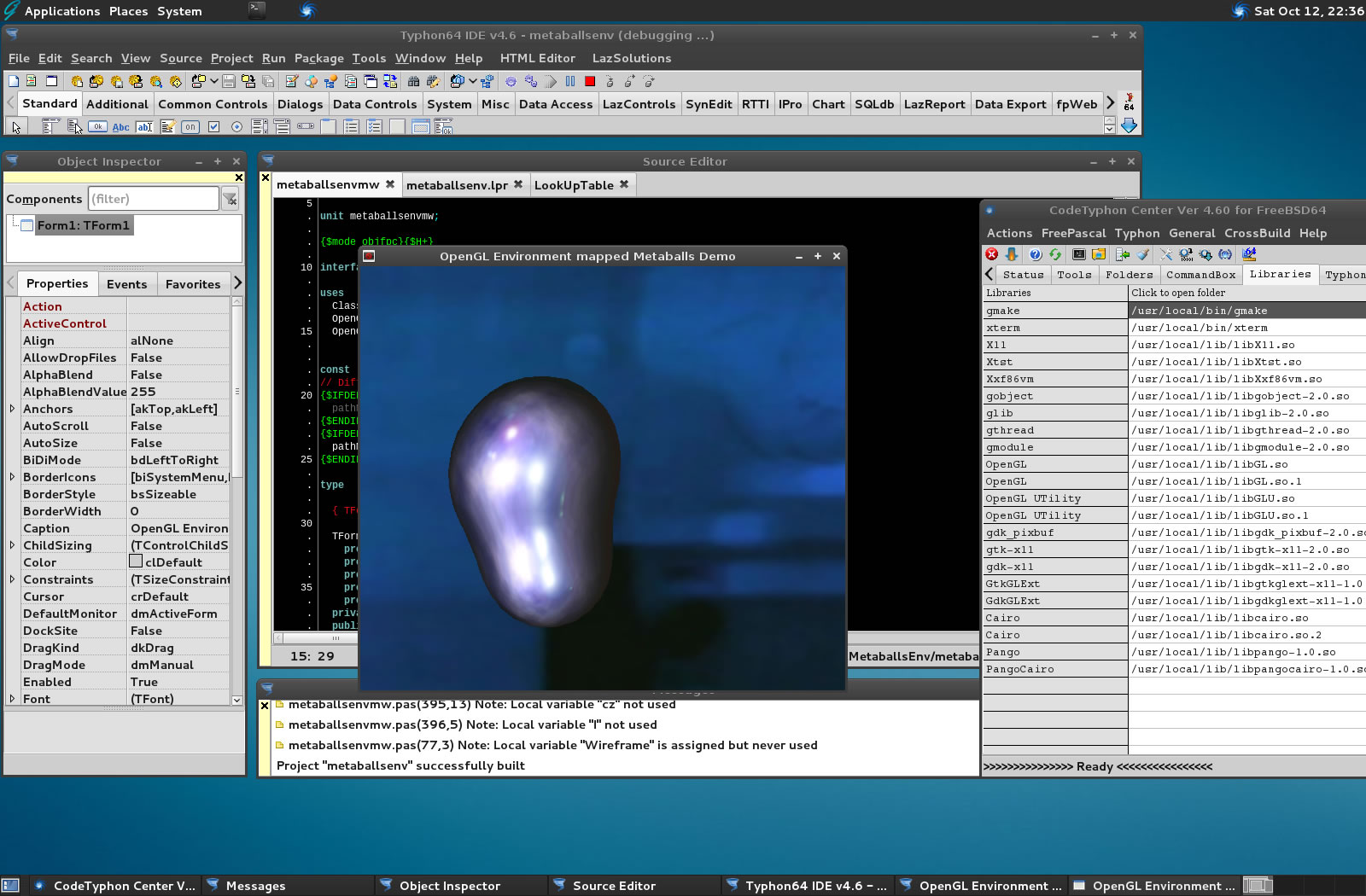This screenshot has height=896, width=1366.
Task: Click the New Unit icon in IDE toolbar
Action: (x=31, y=81)
